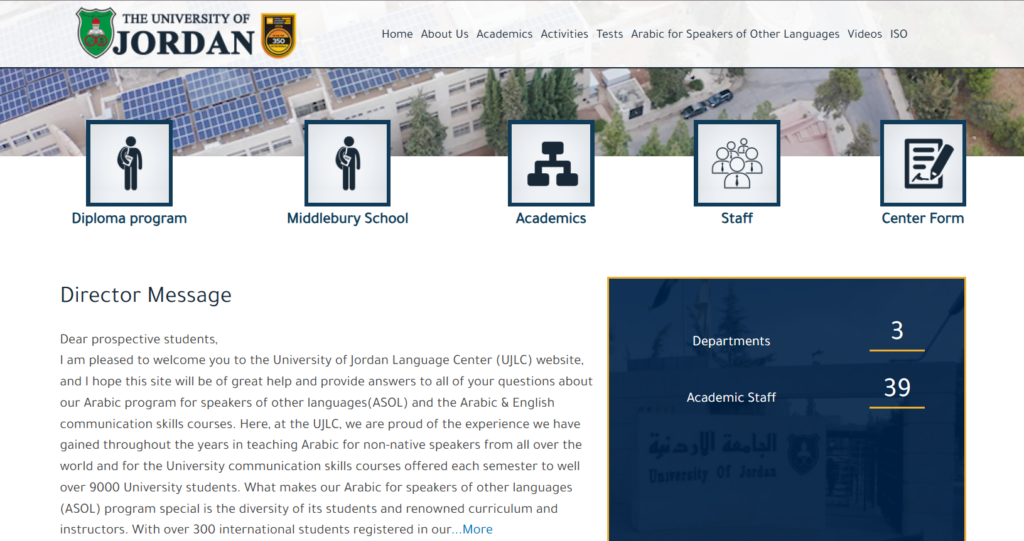Click the Staff label link
The image size is (1024, 541).
(x=737, y=218)
